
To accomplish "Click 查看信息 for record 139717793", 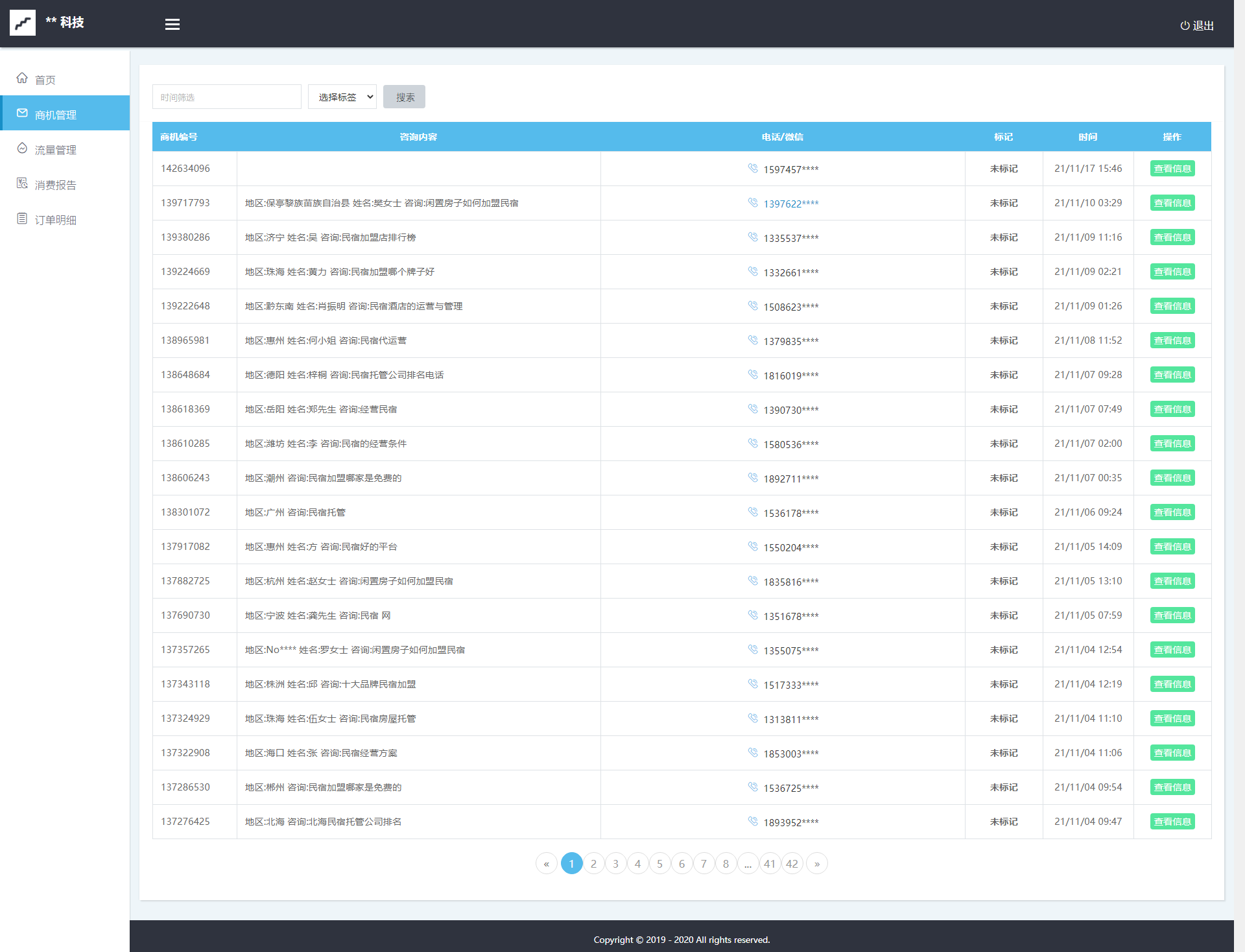I will 1172,203.
